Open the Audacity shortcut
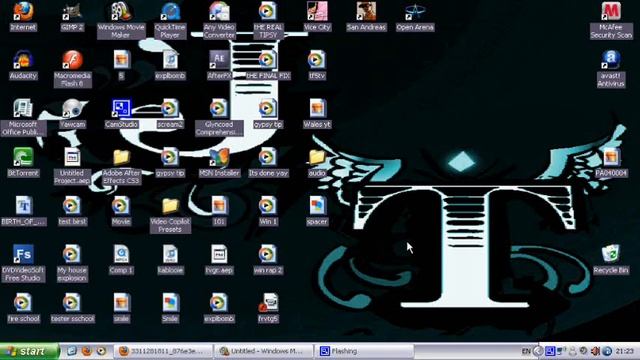Screen dimensions: 640x360 (23, 65)
